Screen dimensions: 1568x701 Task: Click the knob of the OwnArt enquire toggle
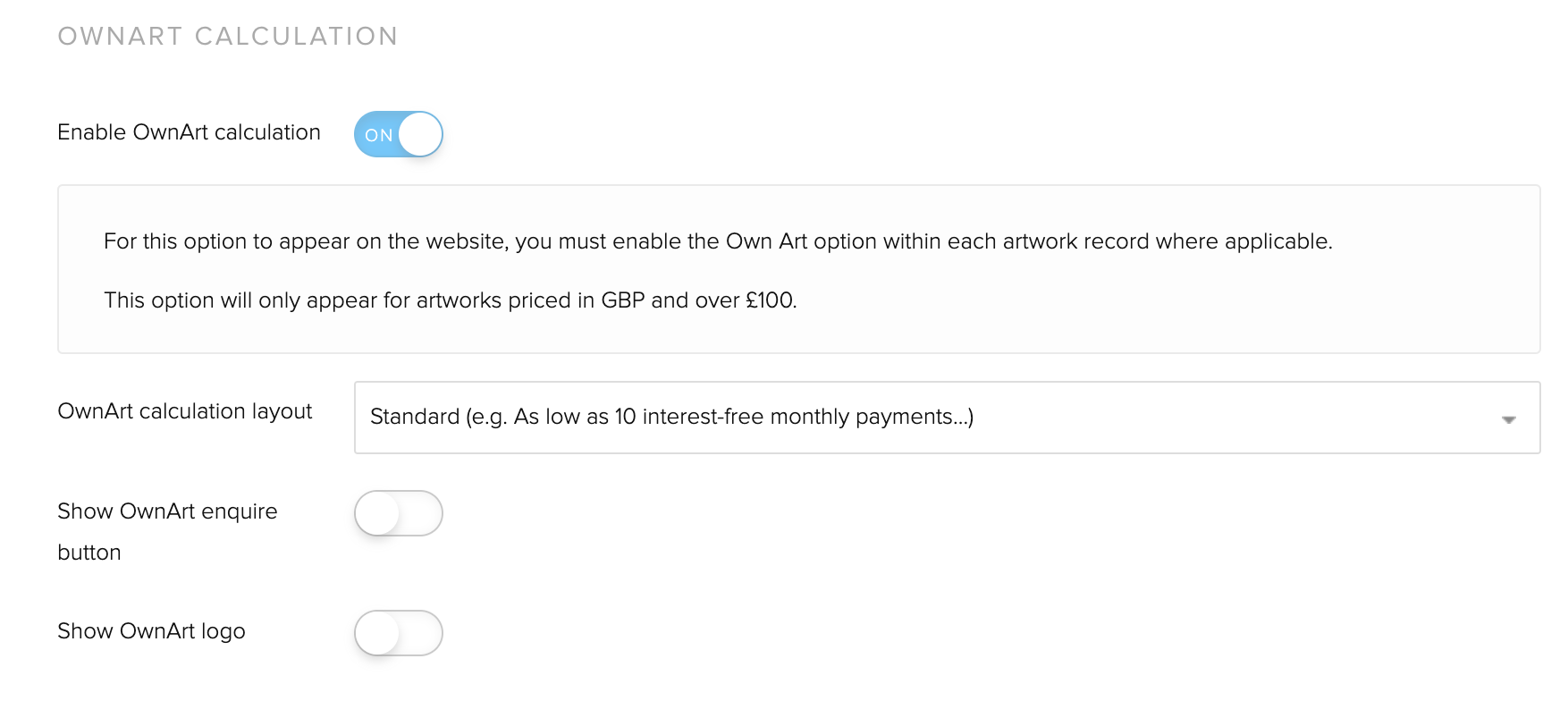(x=377, y=513)
